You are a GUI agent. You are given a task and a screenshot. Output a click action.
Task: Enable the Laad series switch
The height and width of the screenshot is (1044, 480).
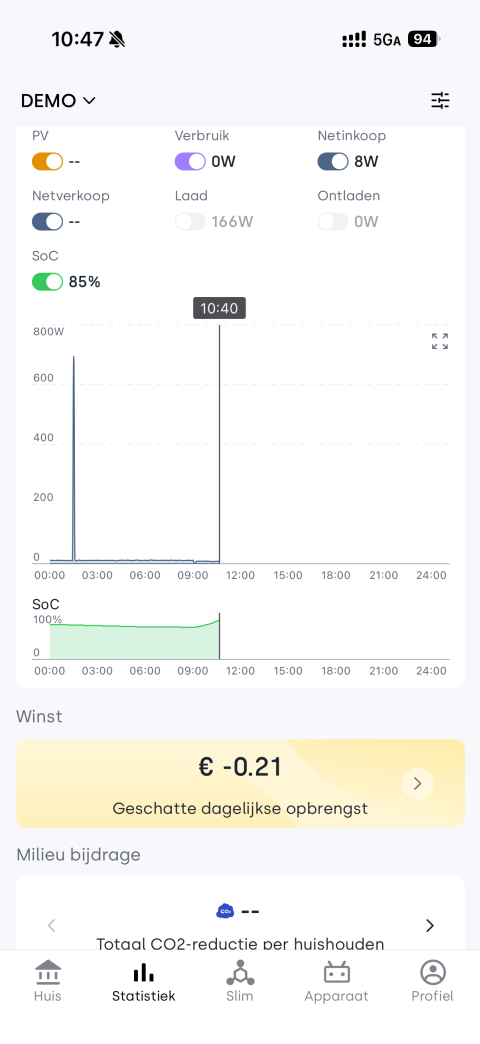pyautogui.click(x=190, y=222)
